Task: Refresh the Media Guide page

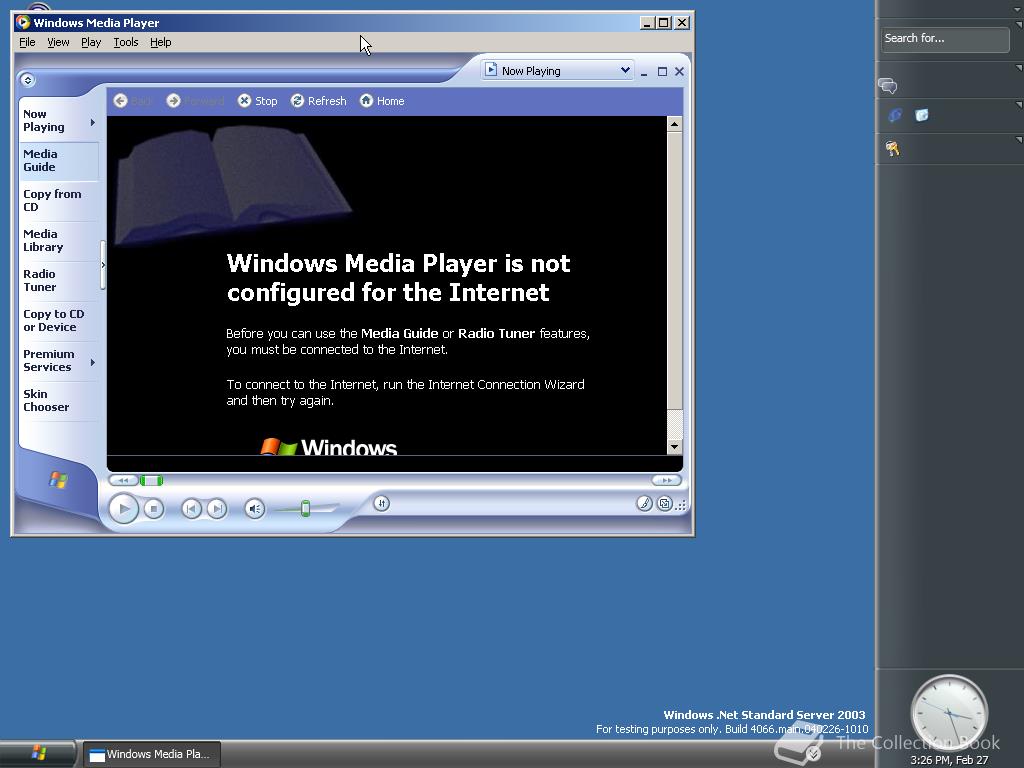Action: pyautogui.click(x=319, y=101)
